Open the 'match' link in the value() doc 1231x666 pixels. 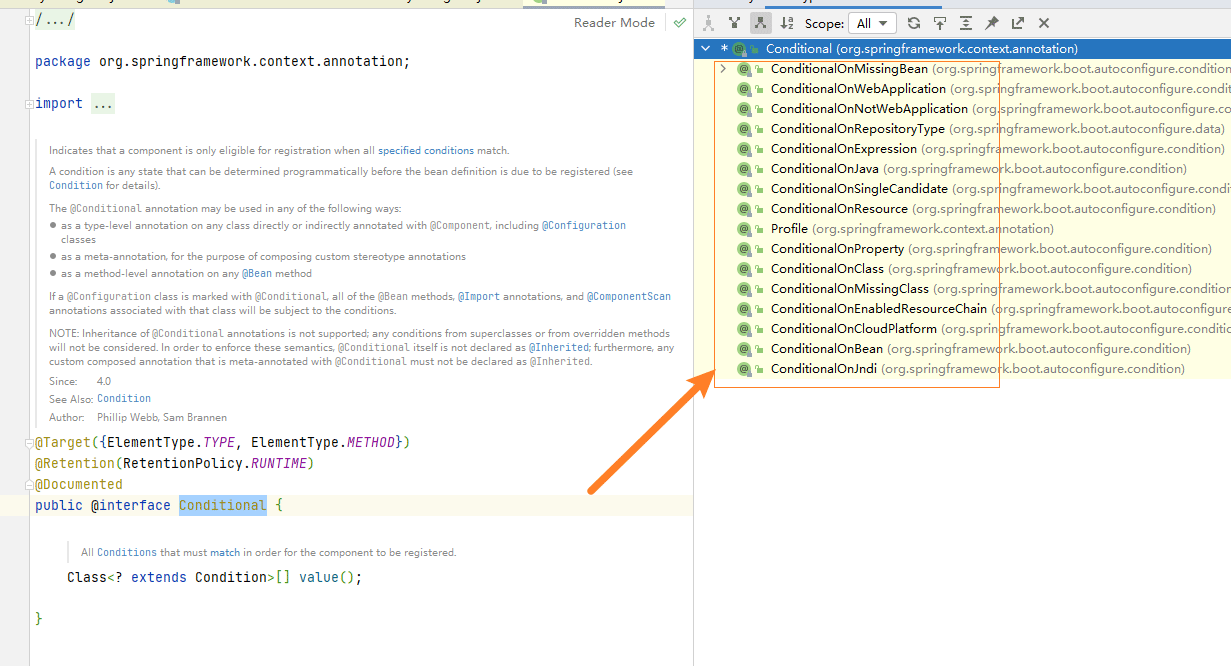point(225,552)
